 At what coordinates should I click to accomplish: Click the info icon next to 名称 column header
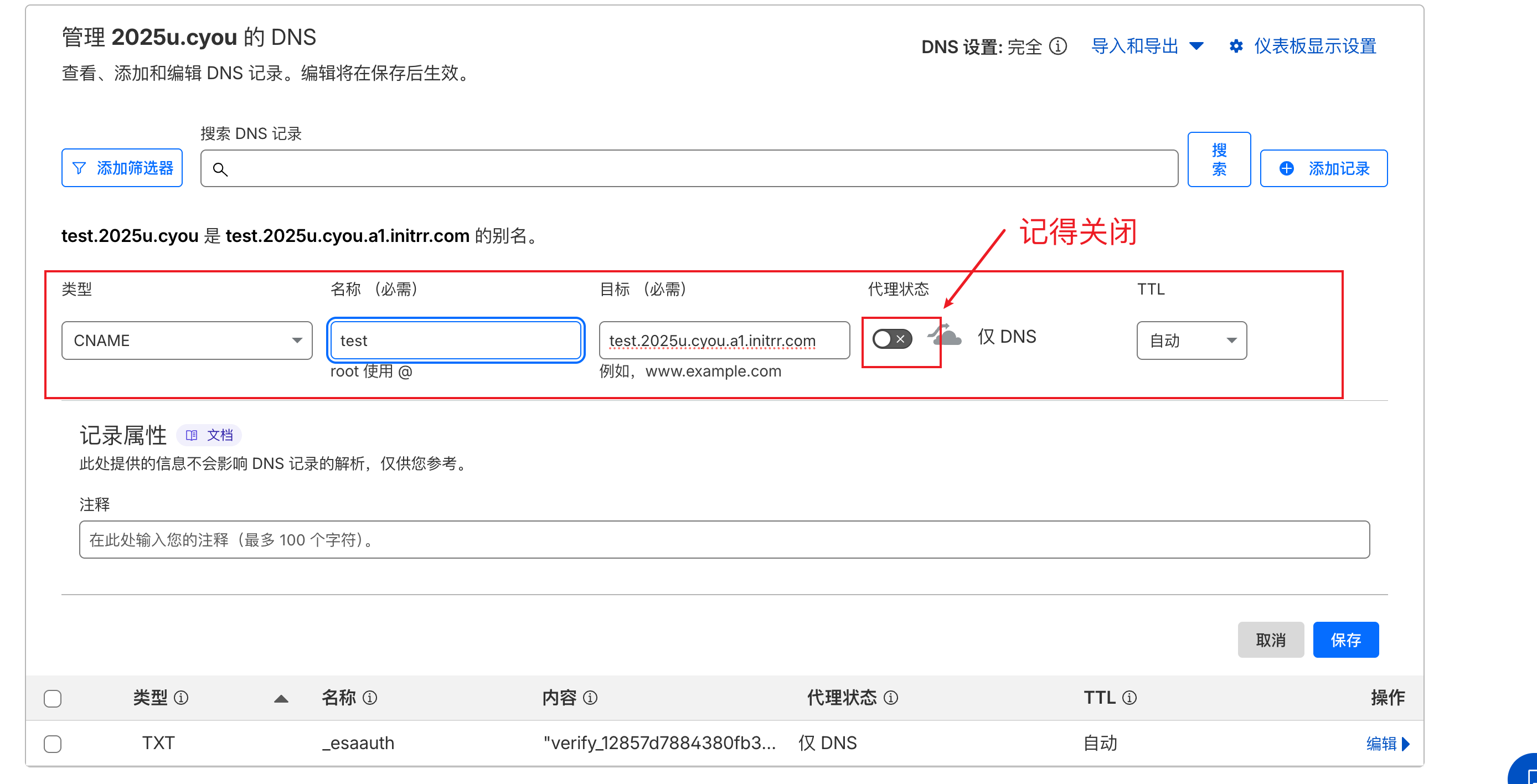(370, 698)
